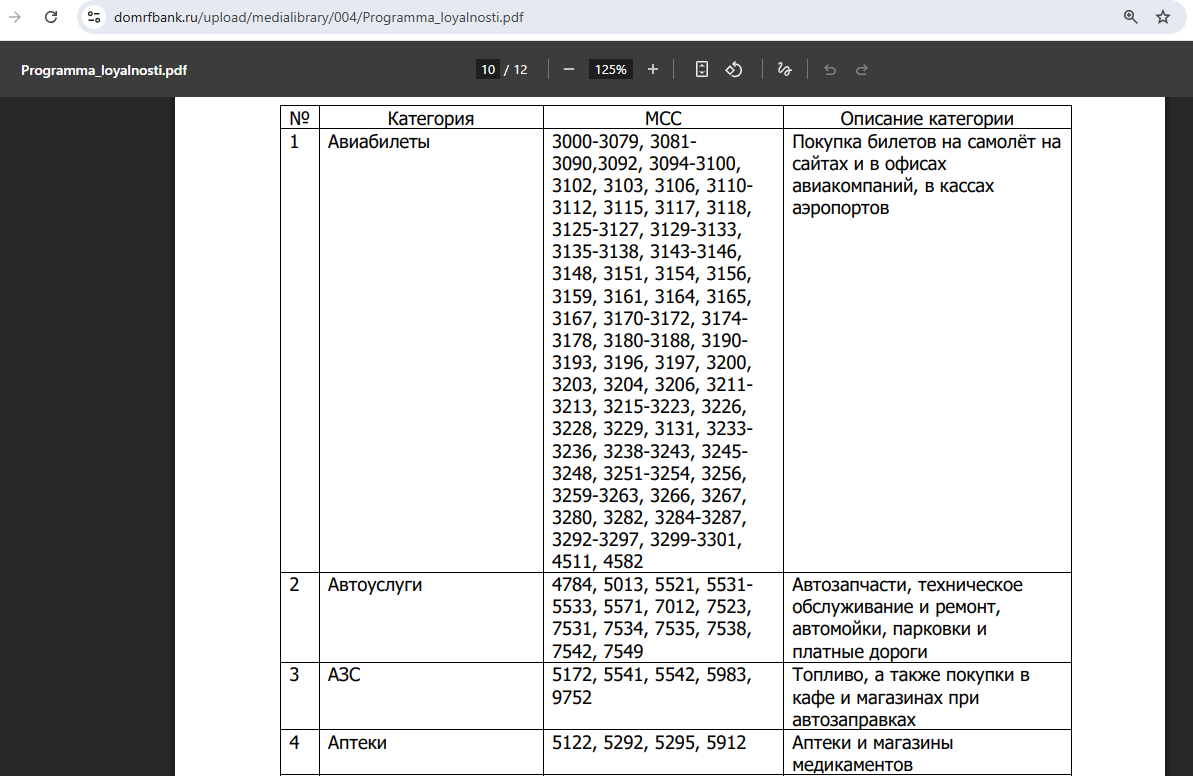Screen dimensions: 1193x776
Task: Click the undo arrow in the PDF toolbar
Action: coord(829,69)
